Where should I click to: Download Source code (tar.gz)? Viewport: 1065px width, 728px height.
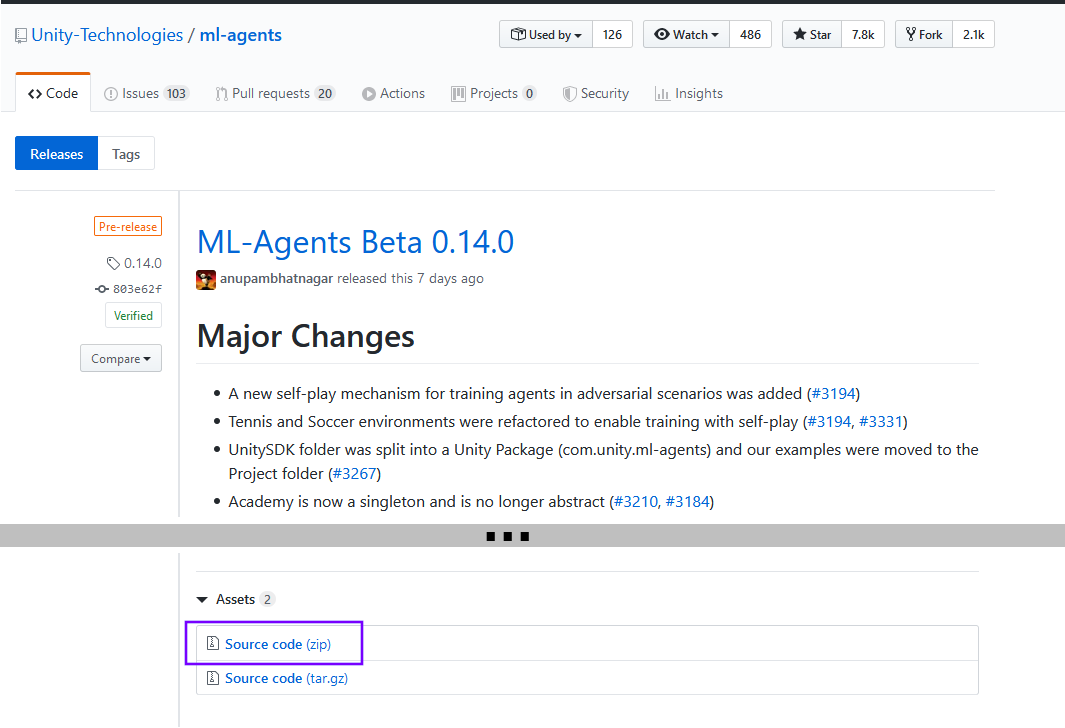[286, 678]
